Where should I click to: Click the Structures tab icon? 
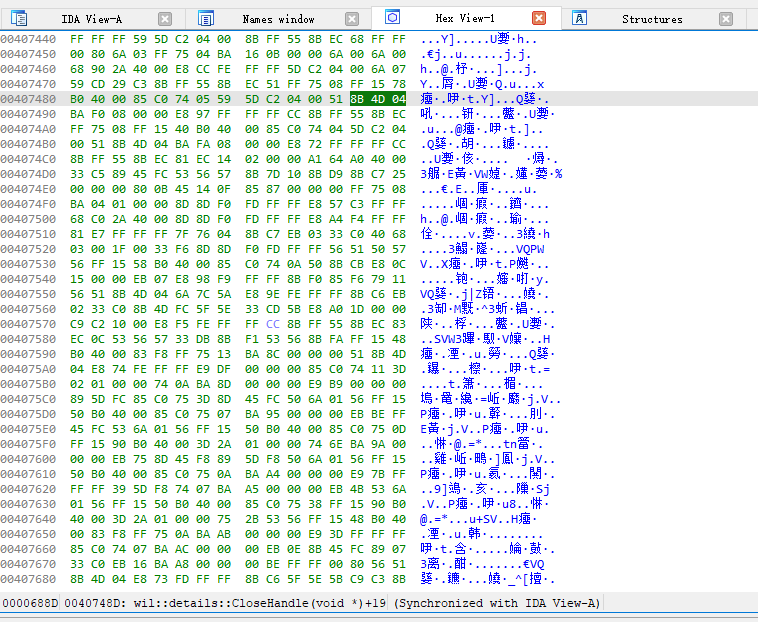(580, 19)
